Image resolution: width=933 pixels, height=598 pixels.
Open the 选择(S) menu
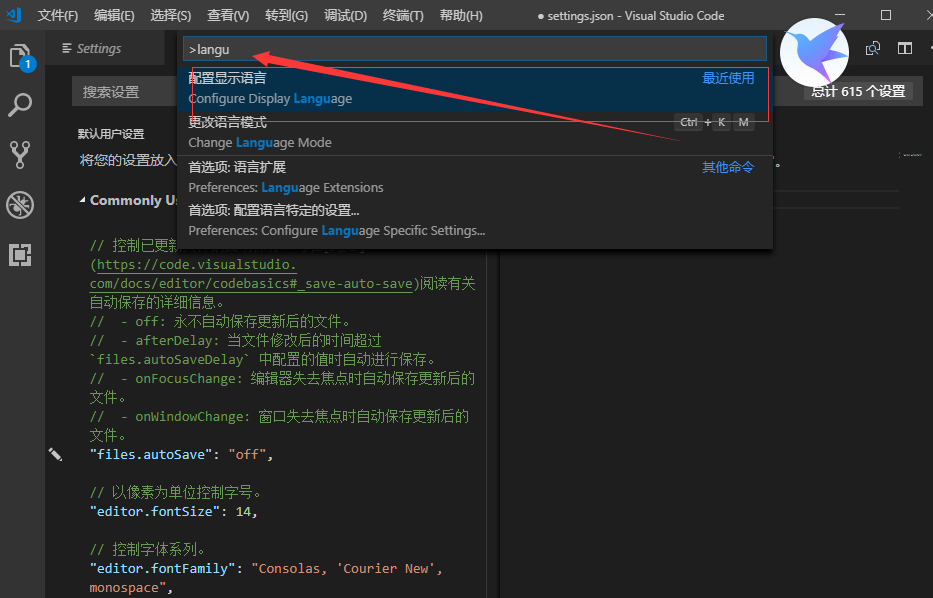pyautogui.click(x=171, y=15)
